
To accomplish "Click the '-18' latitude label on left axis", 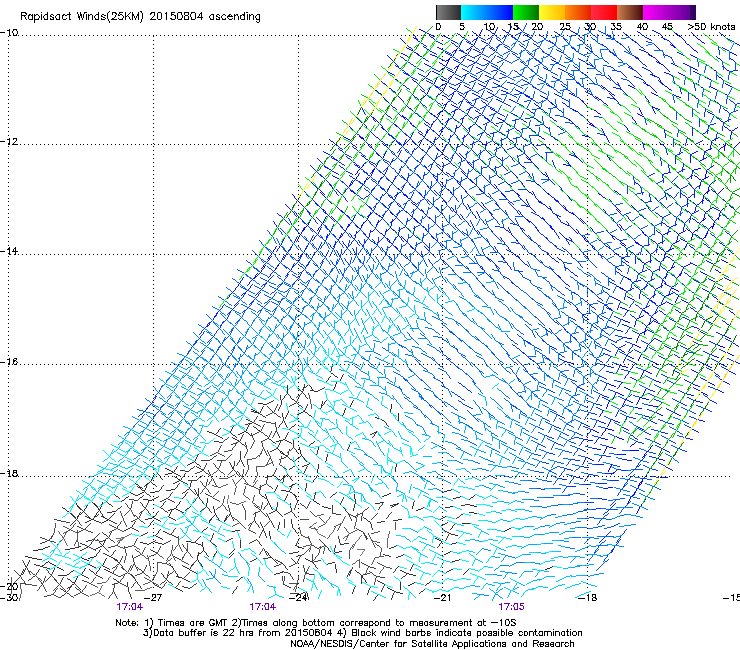I will click(x=9, y=473).
